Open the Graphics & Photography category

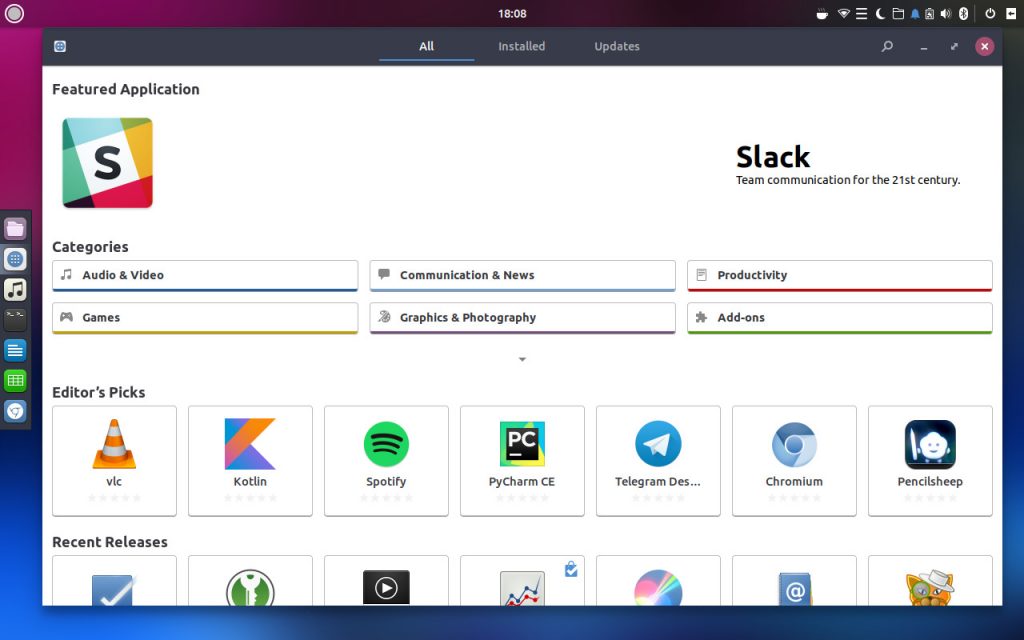[x=522, y=318]
